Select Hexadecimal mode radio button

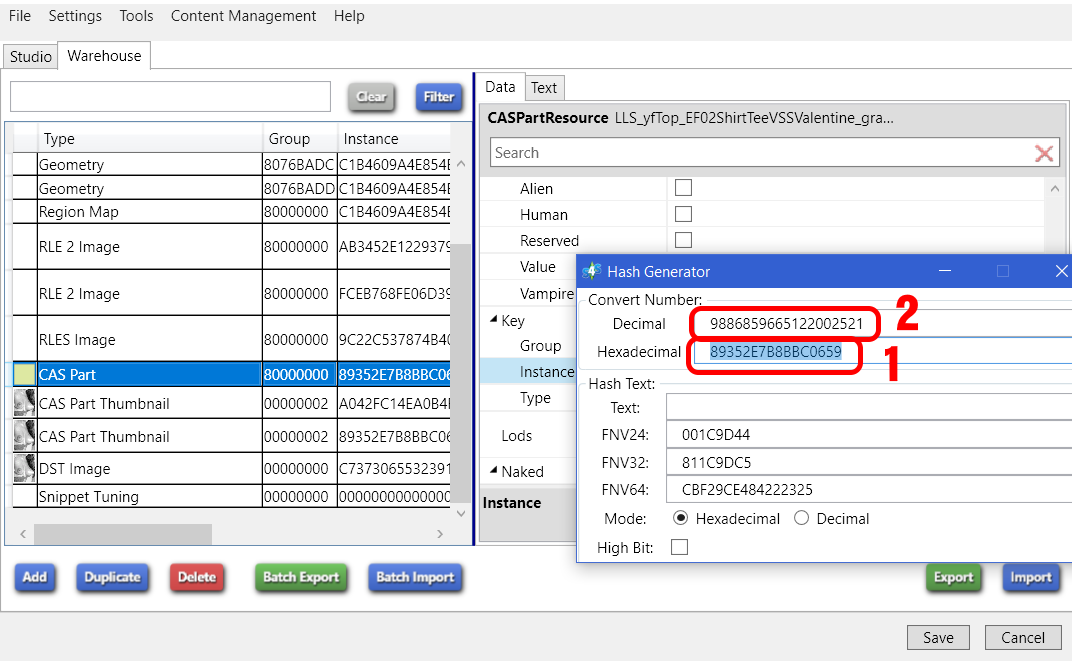pos(680,518)
